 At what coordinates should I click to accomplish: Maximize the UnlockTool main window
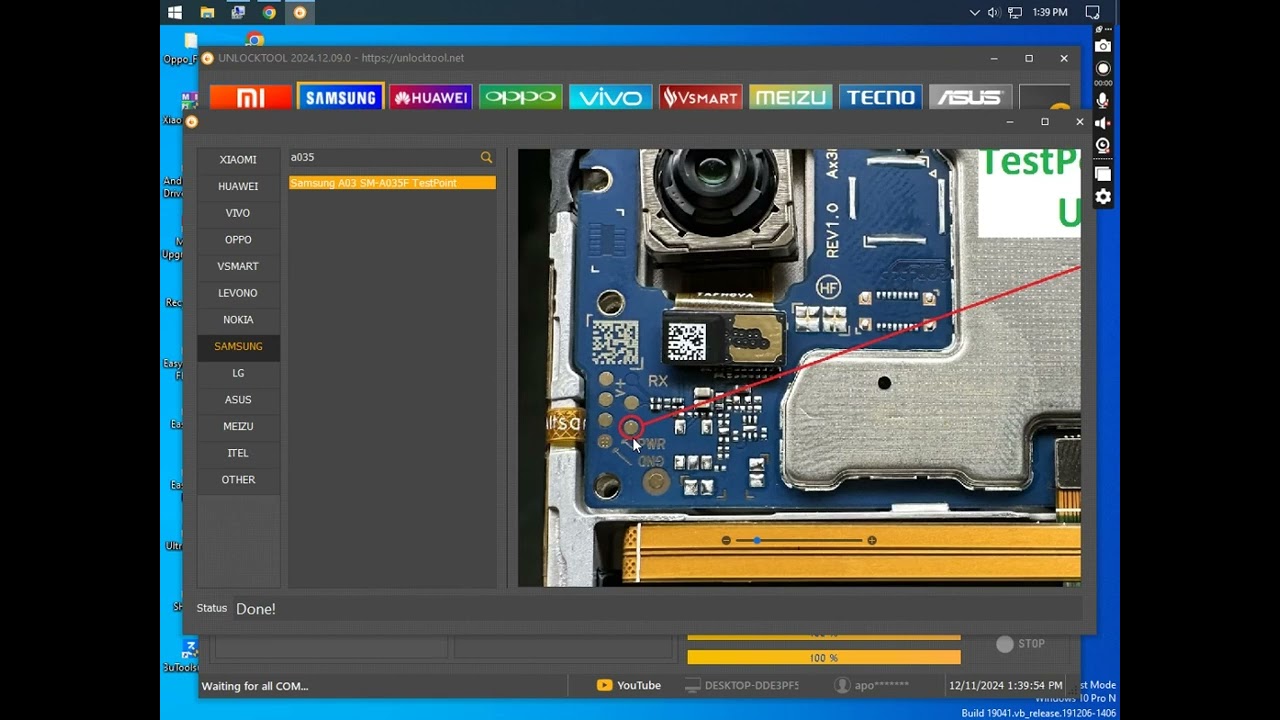tap(1029, 58)
